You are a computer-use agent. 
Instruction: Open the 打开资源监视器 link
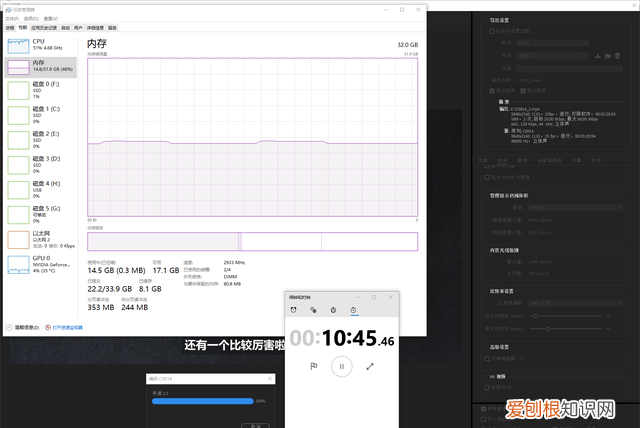click(67, 327)
